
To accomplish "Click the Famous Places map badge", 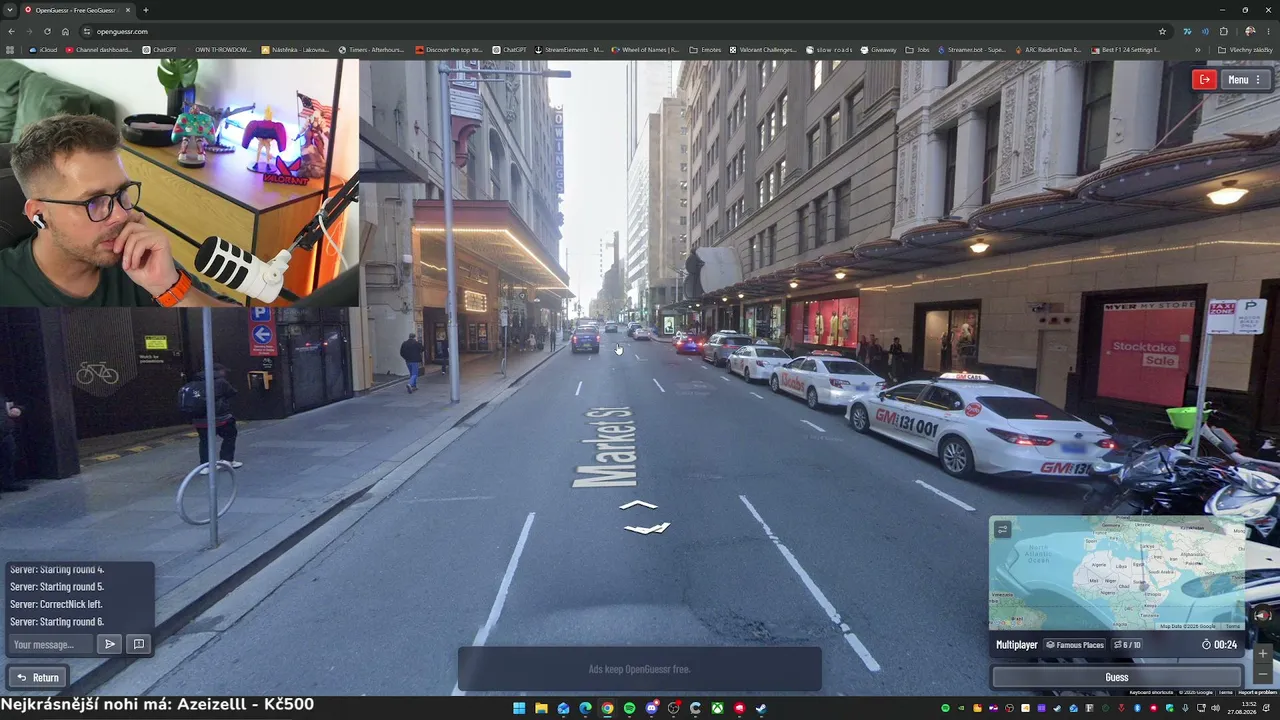I will click(x=1074, y=645).
